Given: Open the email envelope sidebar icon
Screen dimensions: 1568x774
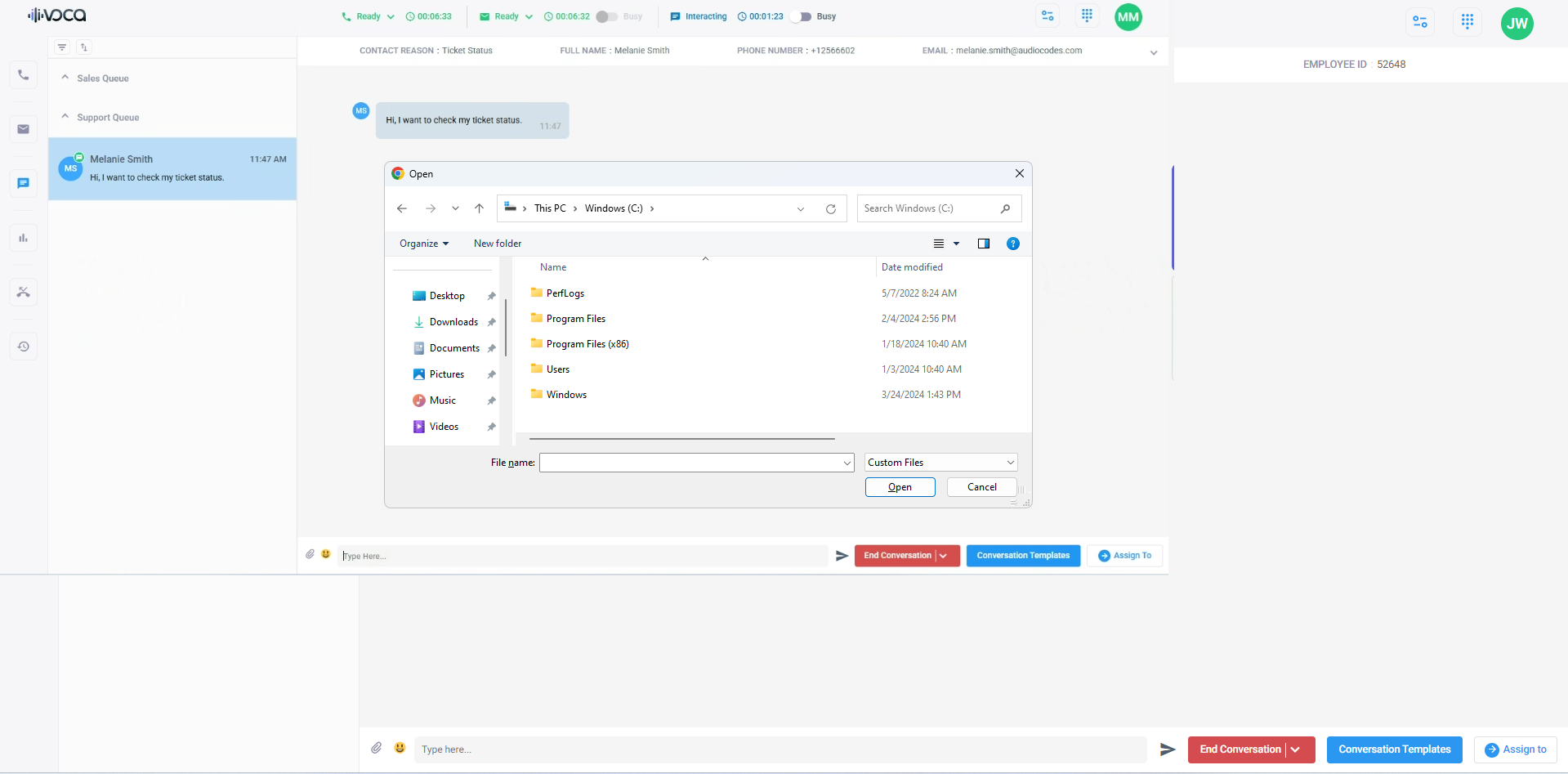Looking at the screenshot, I should click(23, 129).
